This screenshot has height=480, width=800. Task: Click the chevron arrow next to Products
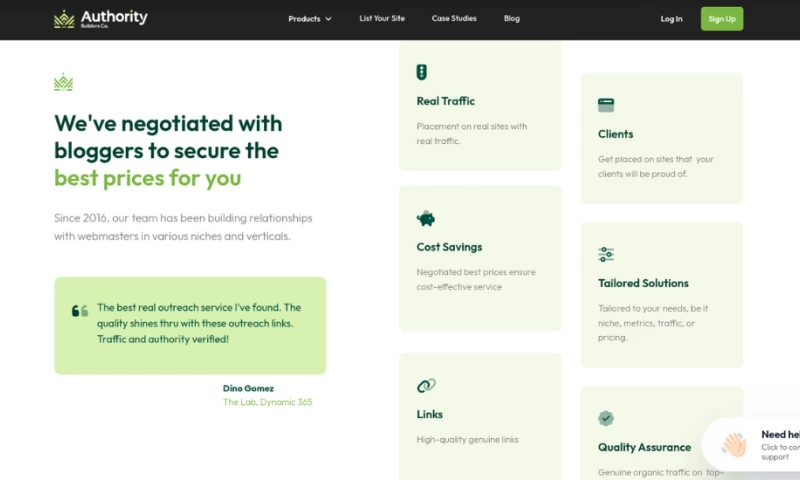tap(328, 19)
